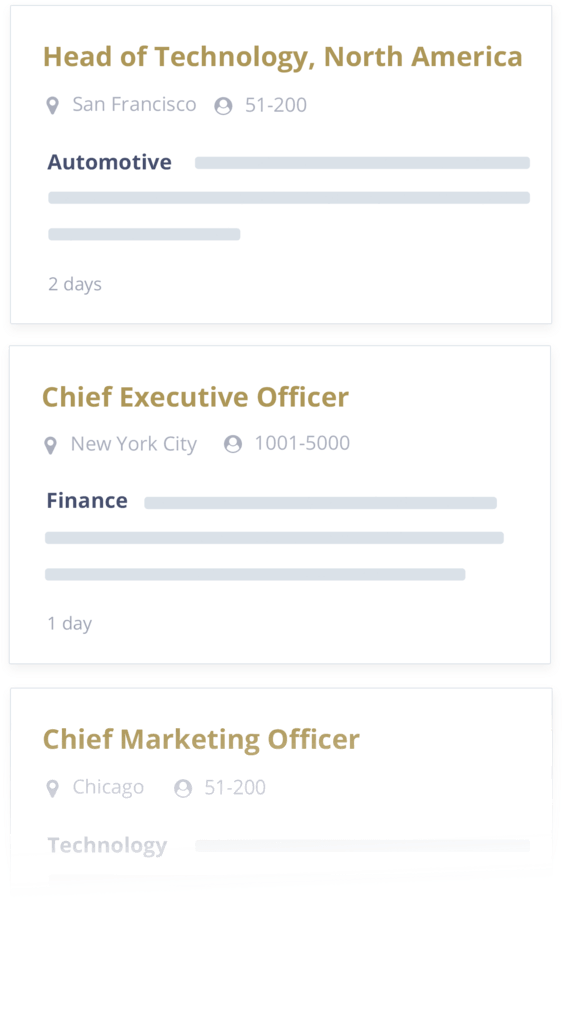Image resolution: width=566 pixels, height=1024 pixels.
Task: Open the Chief Marketing Officer job title
Action: coord(201,740)
